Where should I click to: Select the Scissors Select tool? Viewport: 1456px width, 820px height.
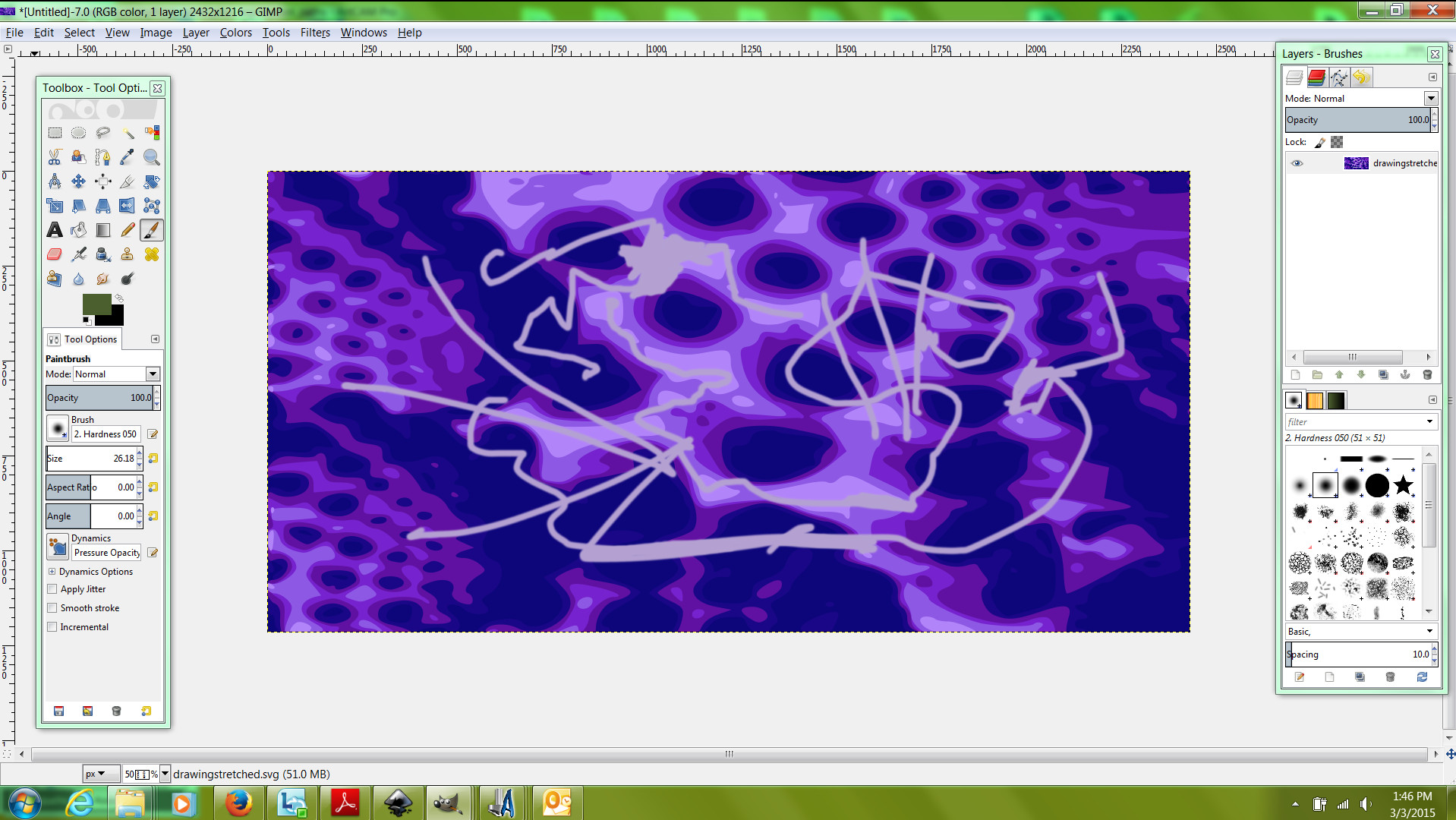[55, 157]
